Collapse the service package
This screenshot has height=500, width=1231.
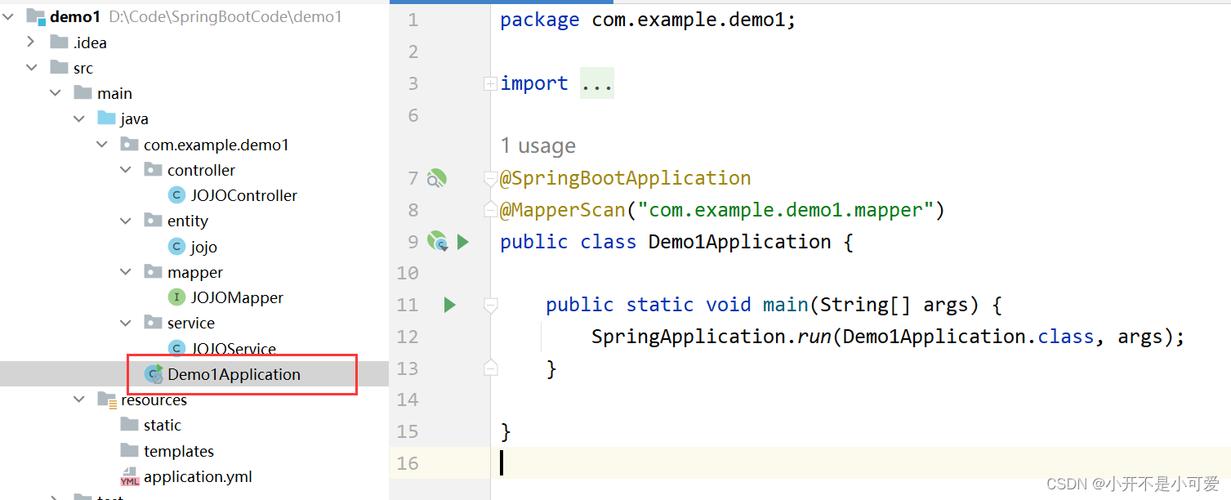click(126, 323)
